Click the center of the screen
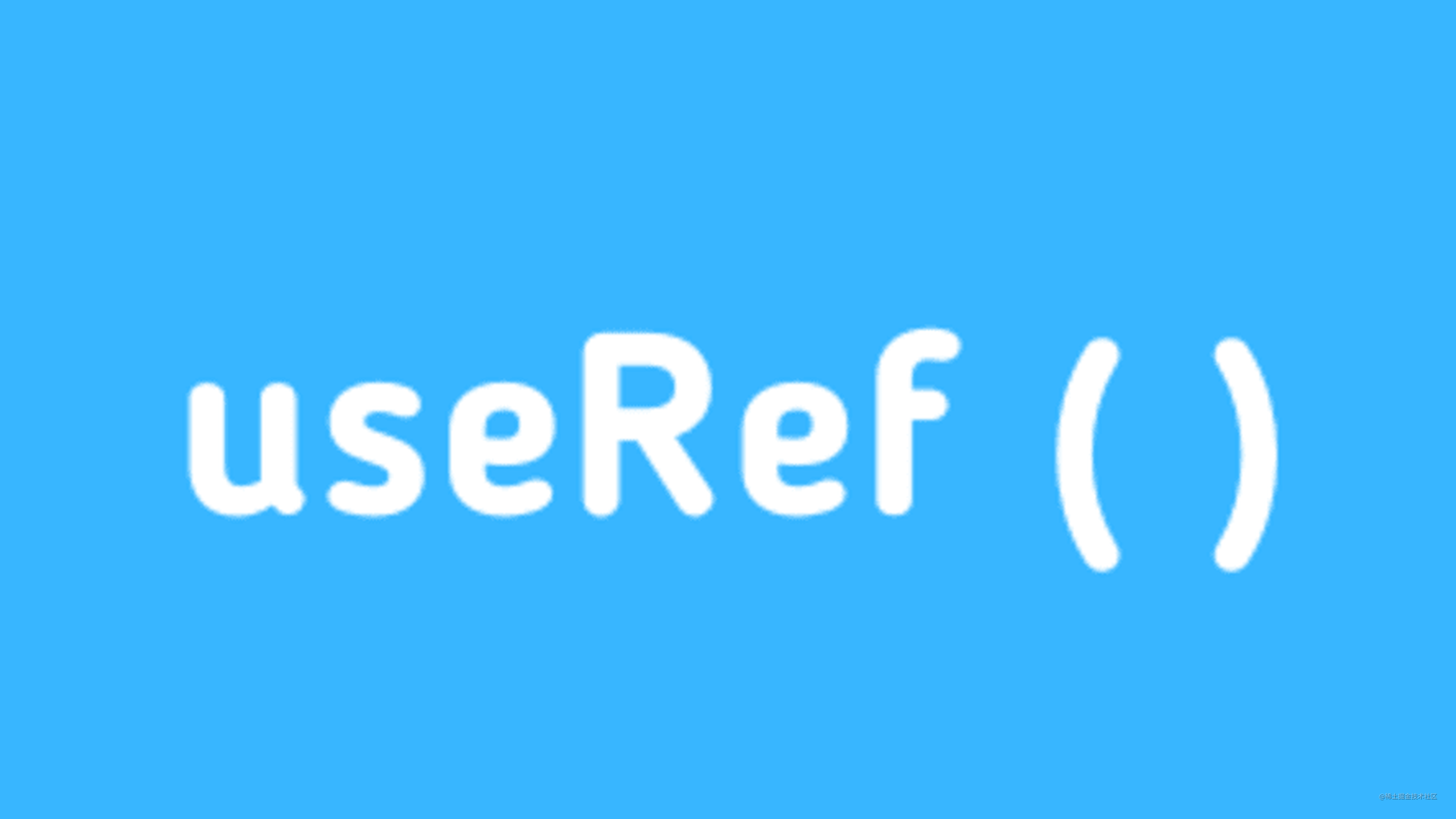This screenshot has height=819, width=1456. pyautogui.click(x=728, y=410)
